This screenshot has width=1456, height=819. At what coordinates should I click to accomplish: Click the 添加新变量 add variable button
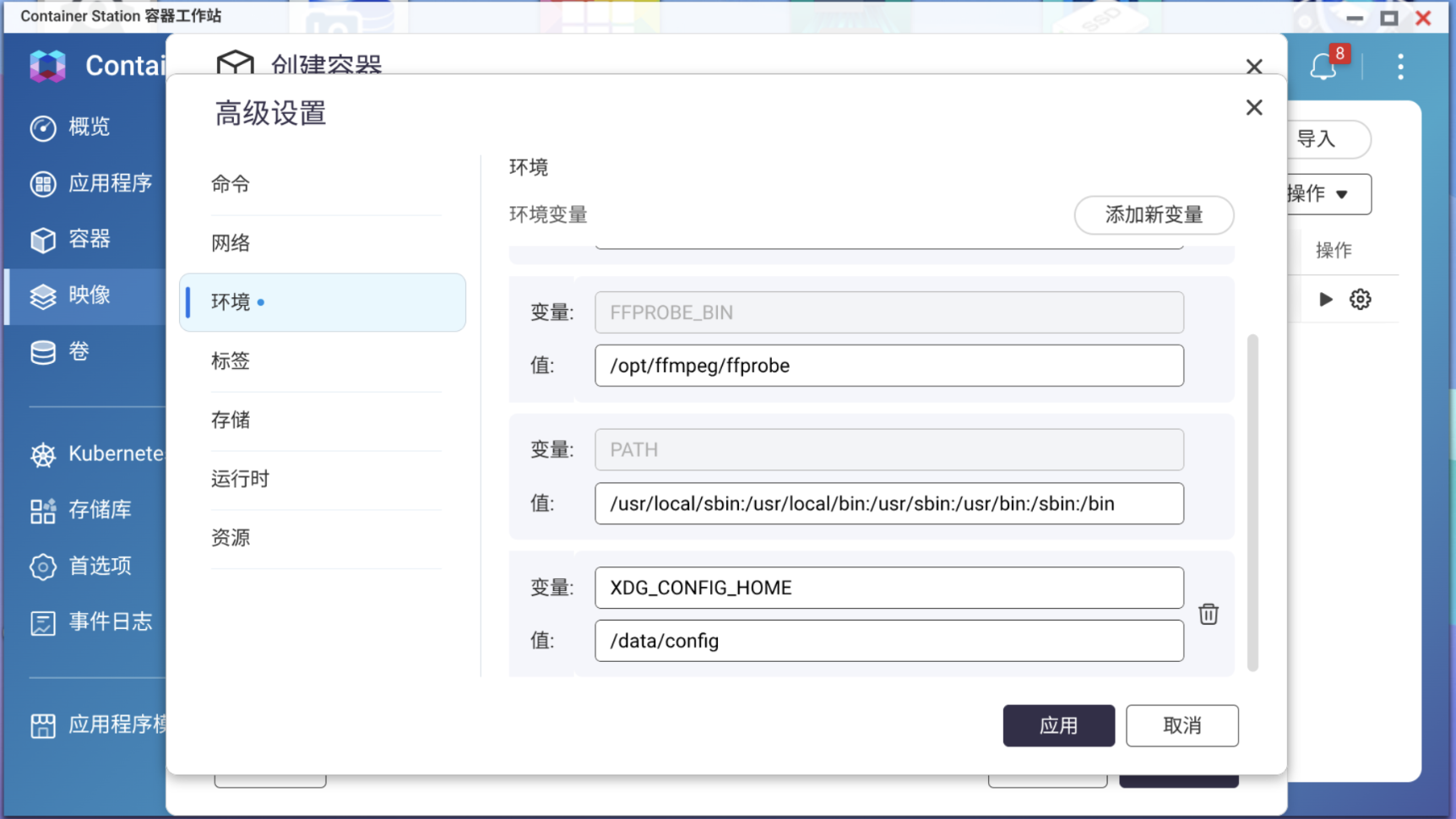pos(1154,215)
